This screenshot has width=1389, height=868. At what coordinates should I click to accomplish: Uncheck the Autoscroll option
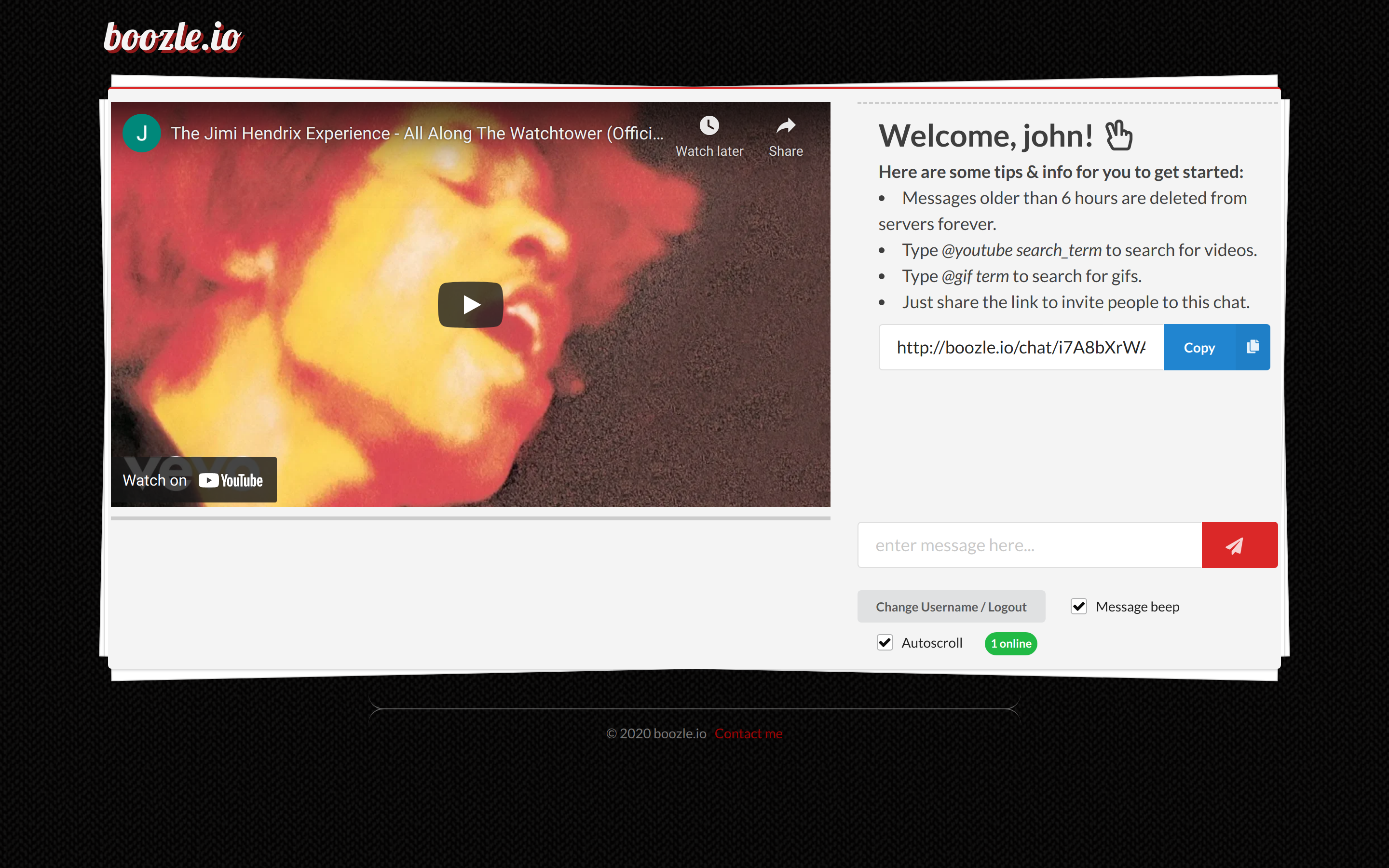coord(885,642)
